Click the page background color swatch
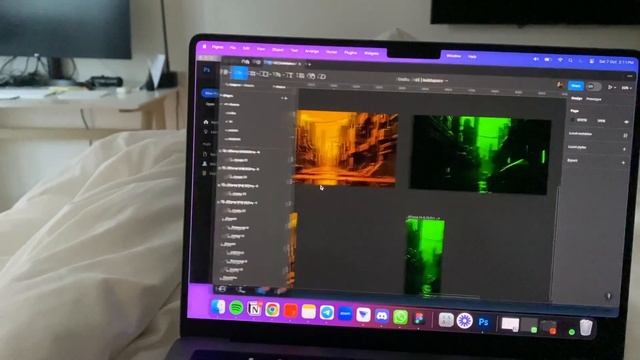Image resolution: width=640 pixels, height=360 pixels. (x=573, y=120)
